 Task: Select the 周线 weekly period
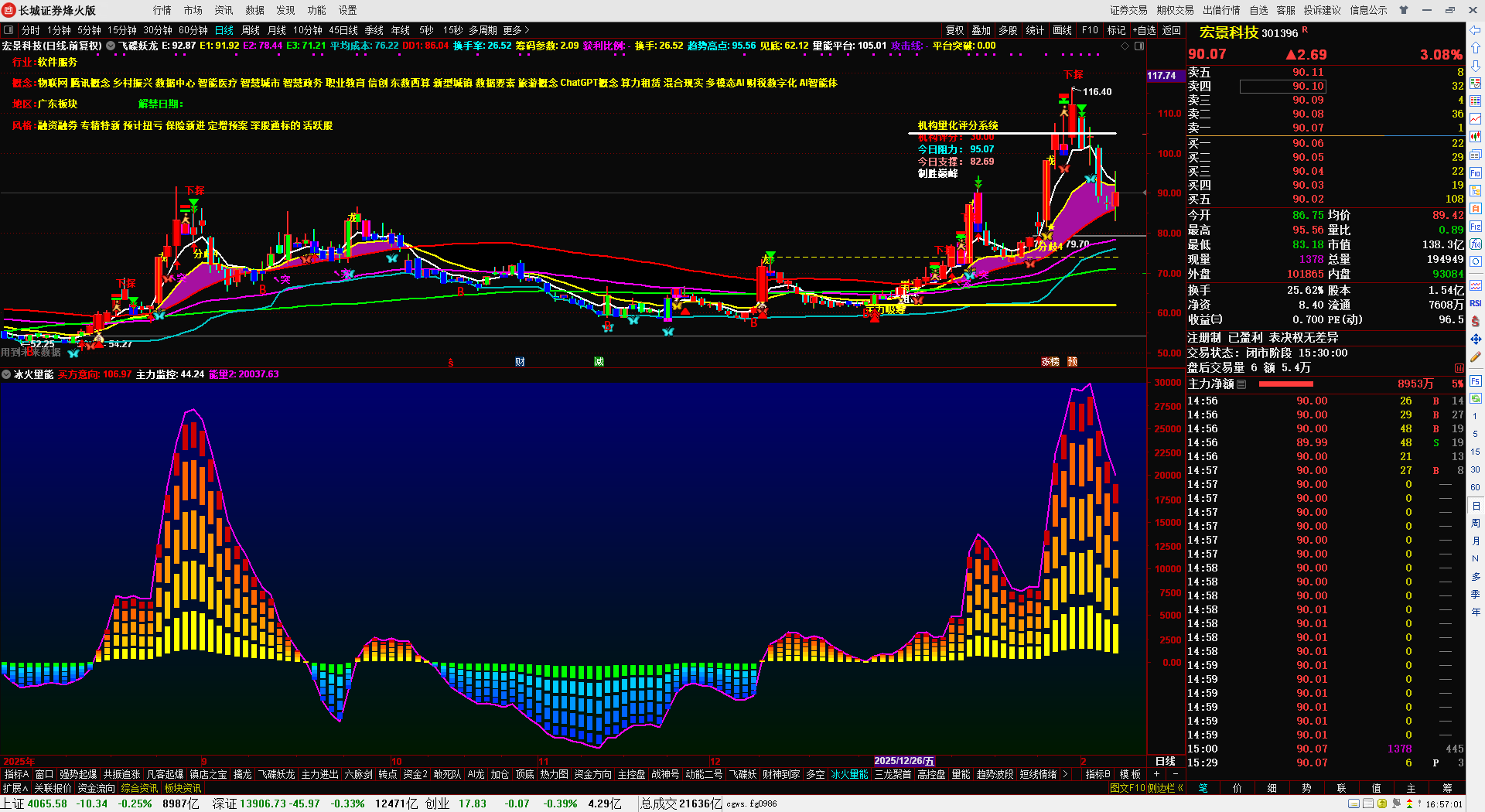point(251,30)
